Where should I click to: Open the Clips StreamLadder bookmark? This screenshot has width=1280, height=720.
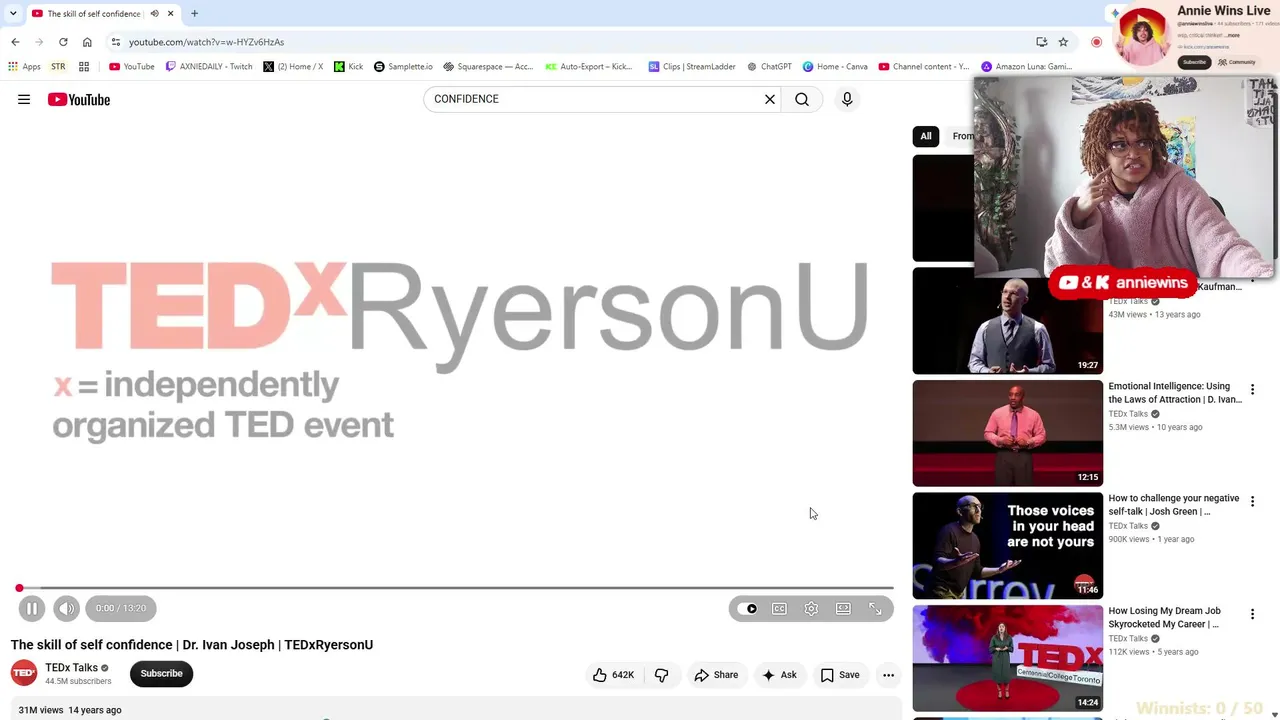[692, 67]
